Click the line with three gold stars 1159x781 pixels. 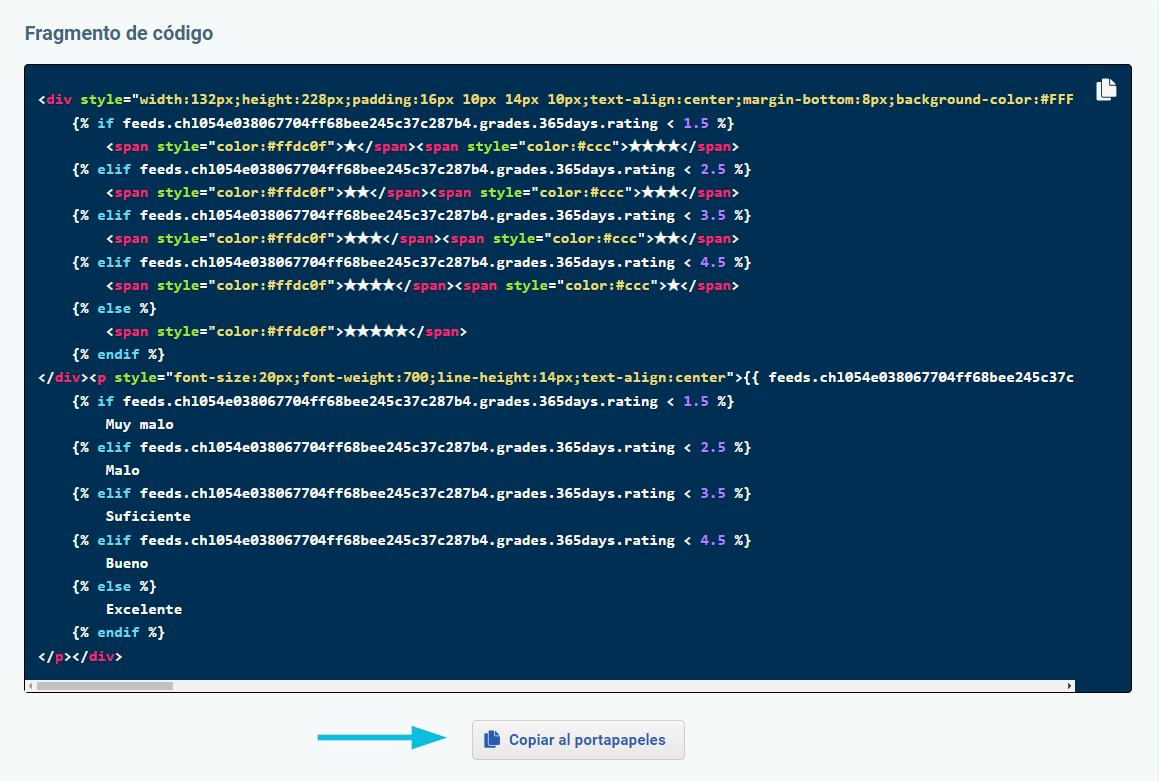pos(422,238)
